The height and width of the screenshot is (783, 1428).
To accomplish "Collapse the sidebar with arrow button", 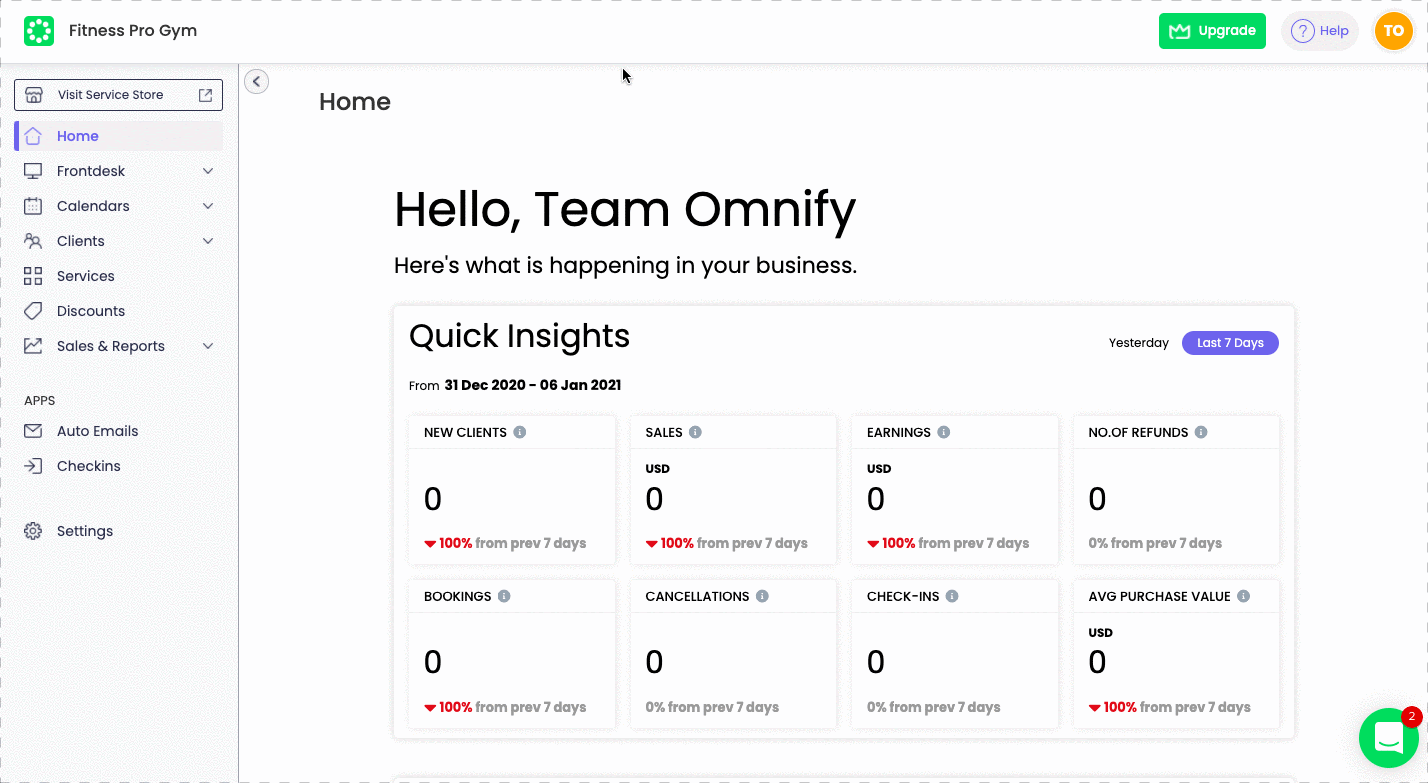I will pyautogui.click(x=257, y=82).
